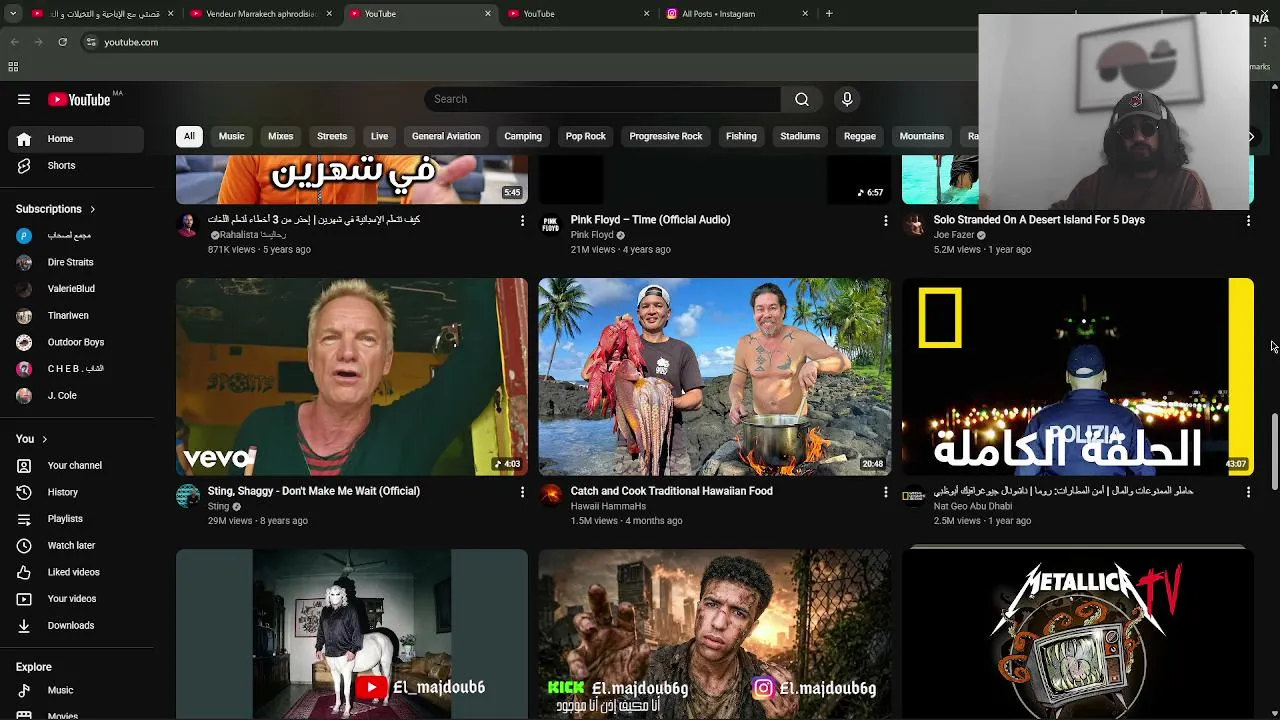Click the page vertical scrollbar thumb

click(x=1274, y=450)
